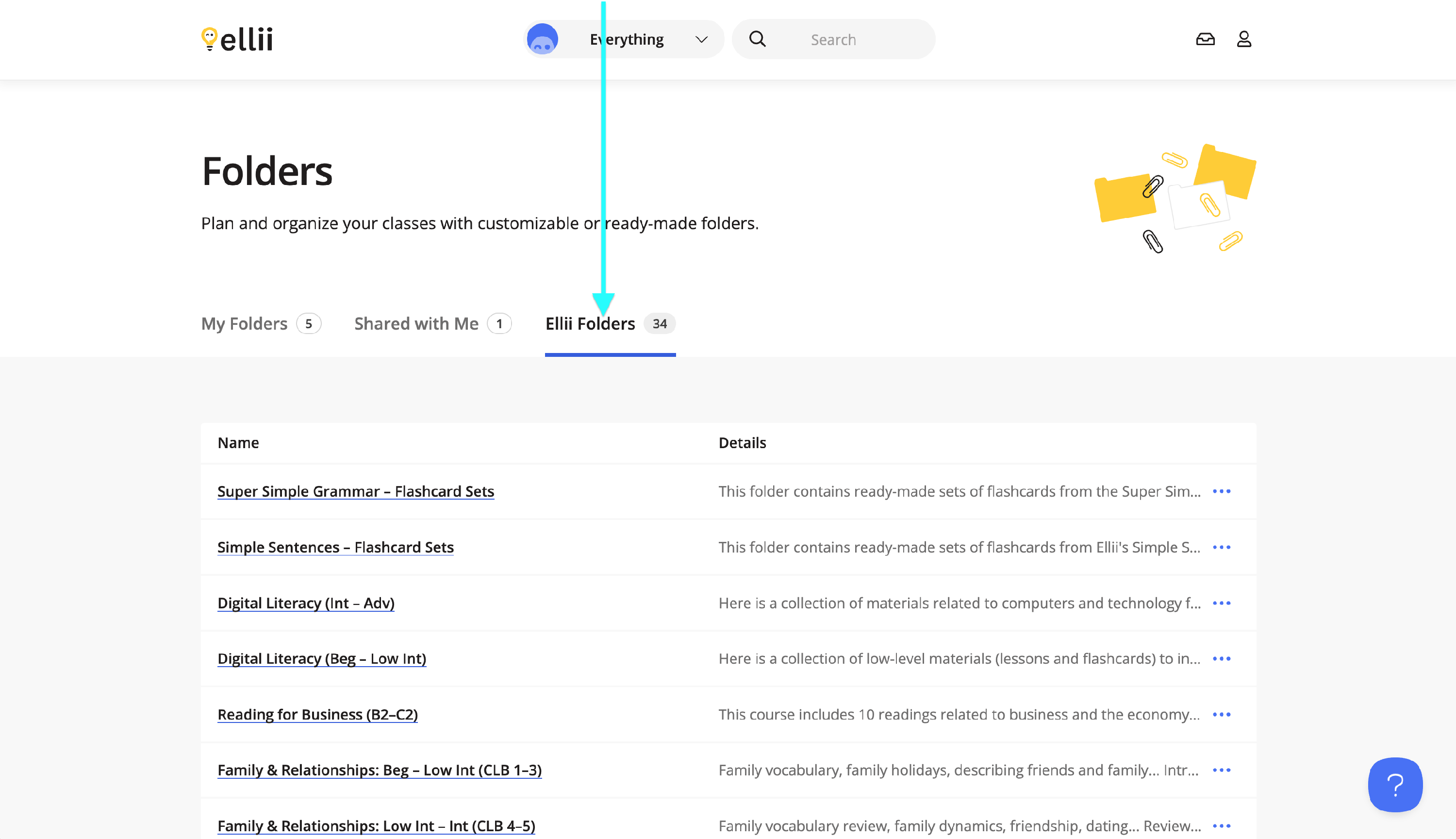Switch to the My Folders tab

tap(244, 324)
